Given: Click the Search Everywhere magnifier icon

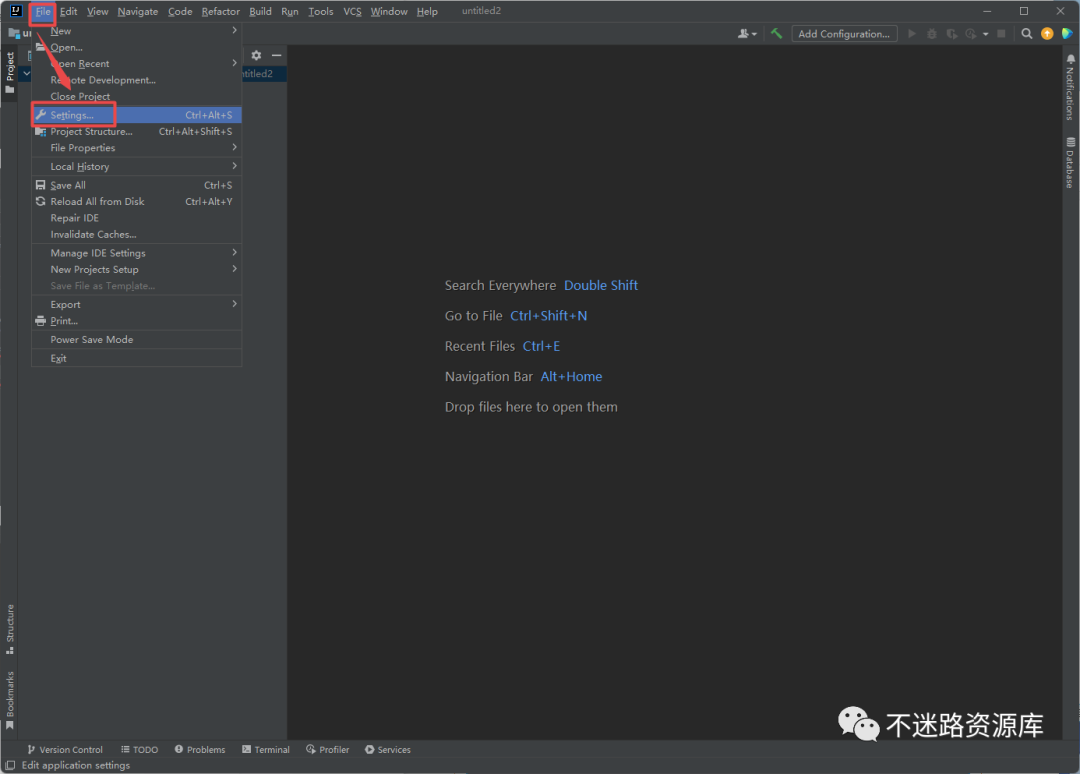Looking at the screenshot, I should 1027,34.
